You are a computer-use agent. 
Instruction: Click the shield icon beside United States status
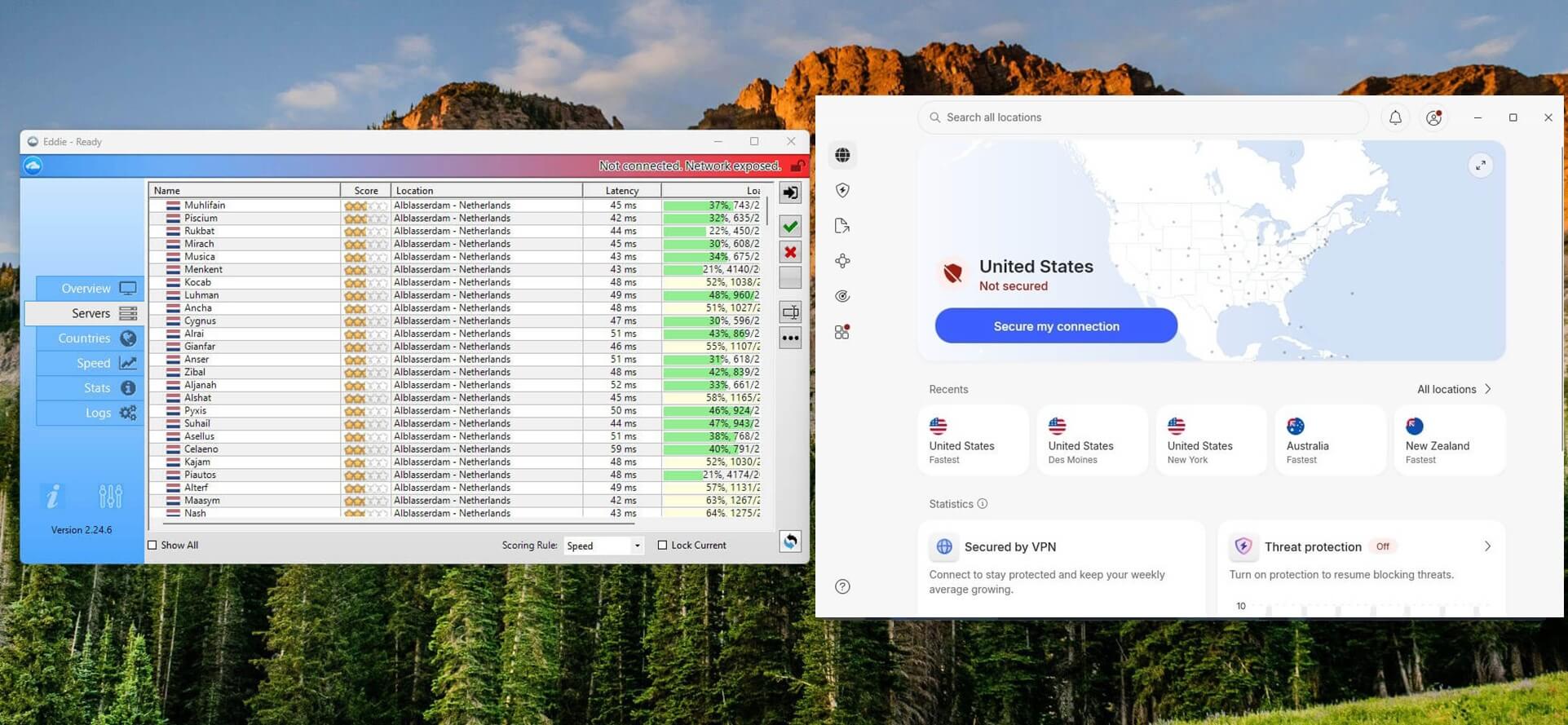pos(952,272)
